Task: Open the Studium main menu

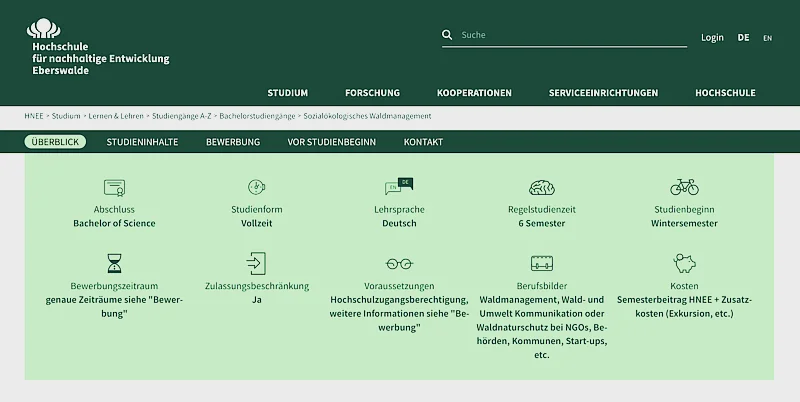Action: 287,93
